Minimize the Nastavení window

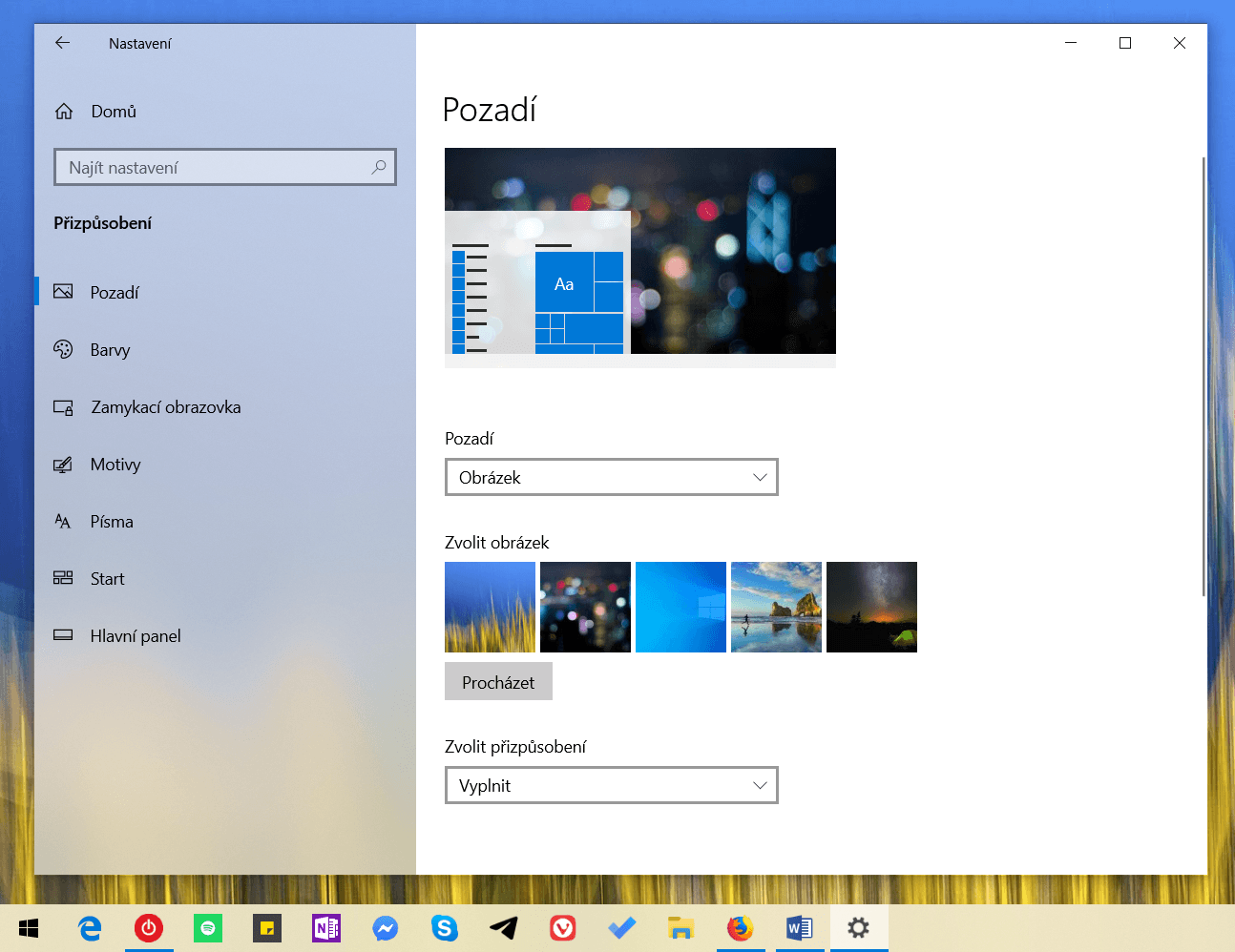1071,43
